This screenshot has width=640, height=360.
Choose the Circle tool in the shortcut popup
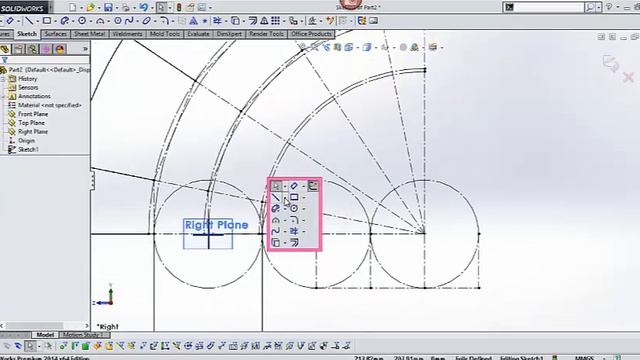coord(294,209)
